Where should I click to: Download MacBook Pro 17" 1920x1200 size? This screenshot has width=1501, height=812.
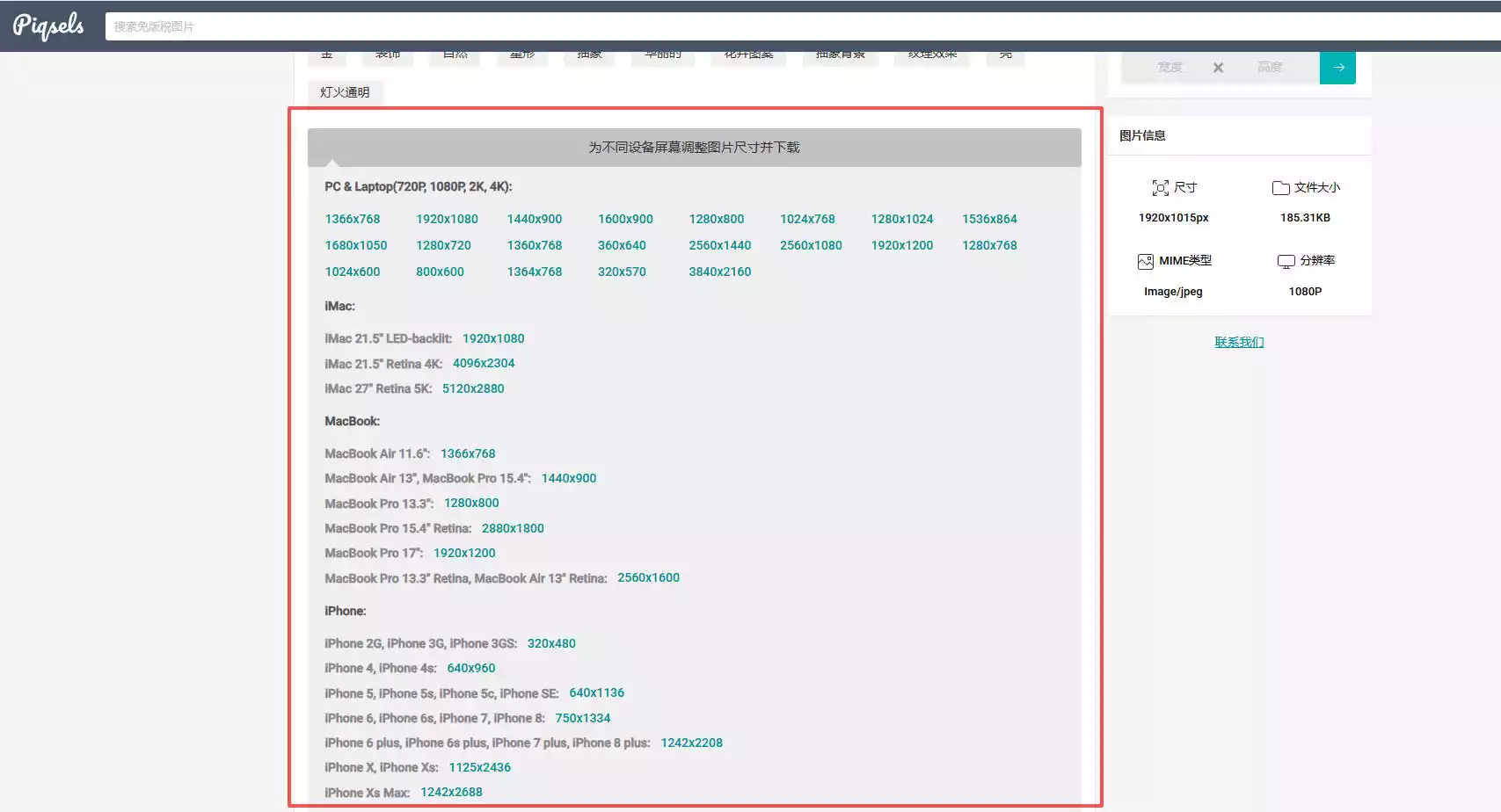point(464,554)
